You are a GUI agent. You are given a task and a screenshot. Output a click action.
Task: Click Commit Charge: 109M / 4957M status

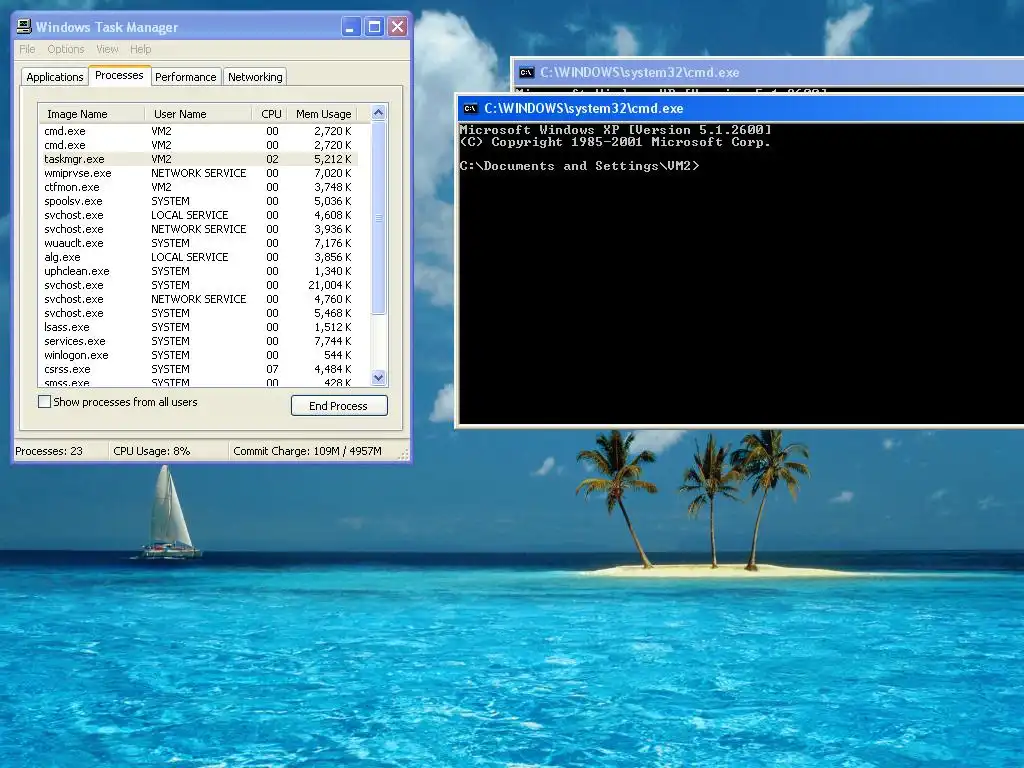tap(308, 451)
